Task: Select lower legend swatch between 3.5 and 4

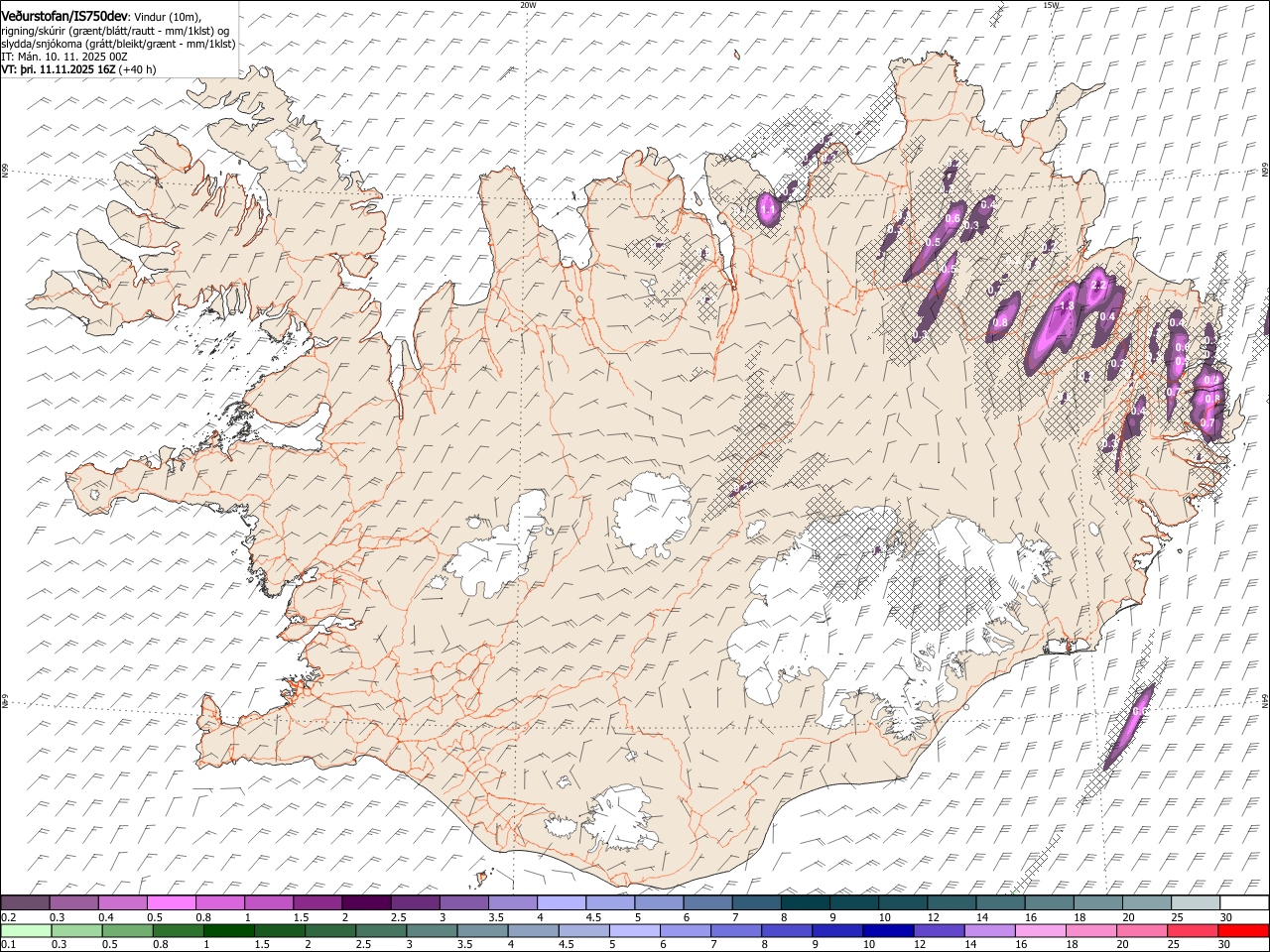Action: click(x=483, y=930)
